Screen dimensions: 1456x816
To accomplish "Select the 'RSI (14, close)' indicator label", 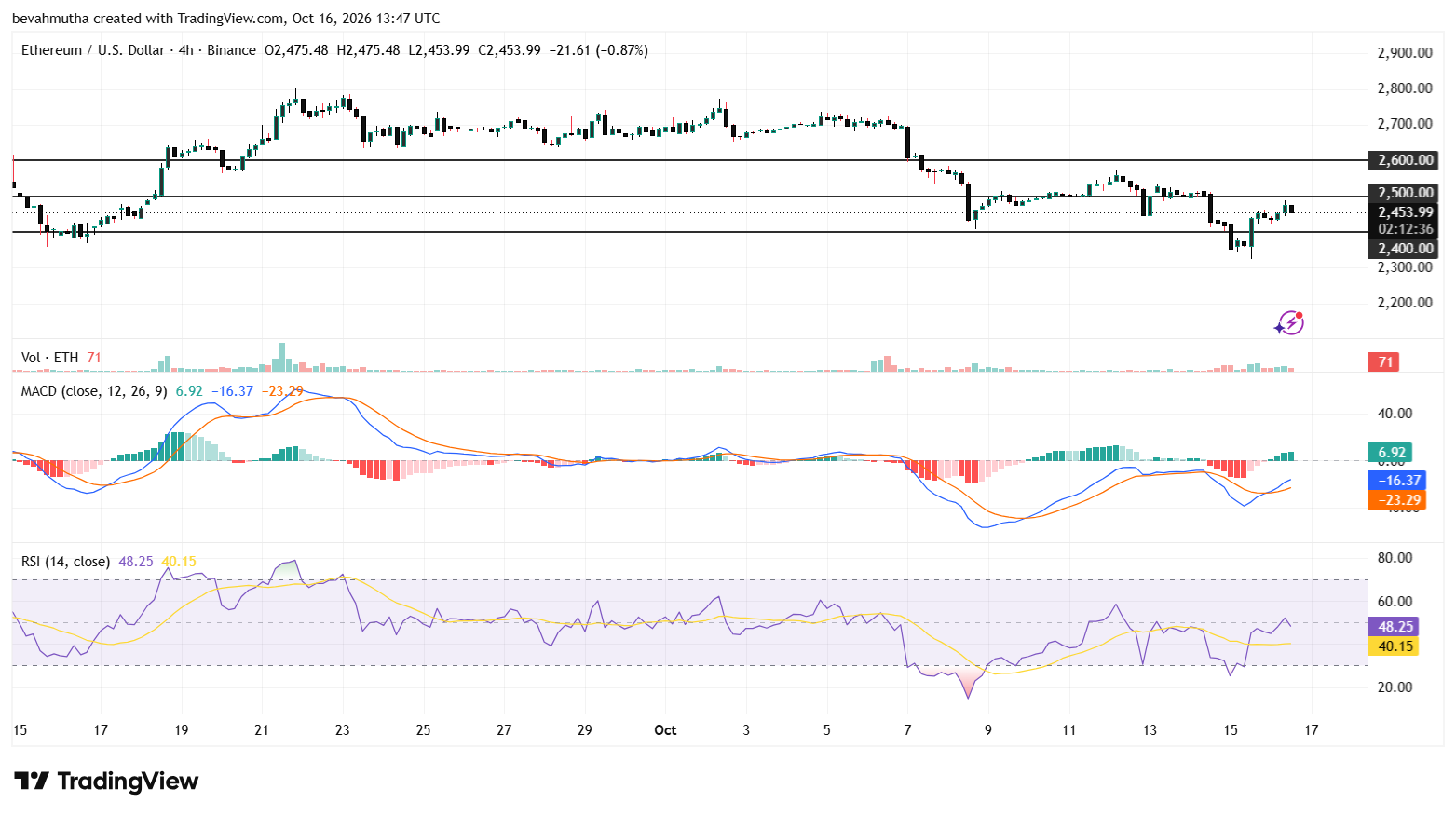I will (x=65, y=562).
